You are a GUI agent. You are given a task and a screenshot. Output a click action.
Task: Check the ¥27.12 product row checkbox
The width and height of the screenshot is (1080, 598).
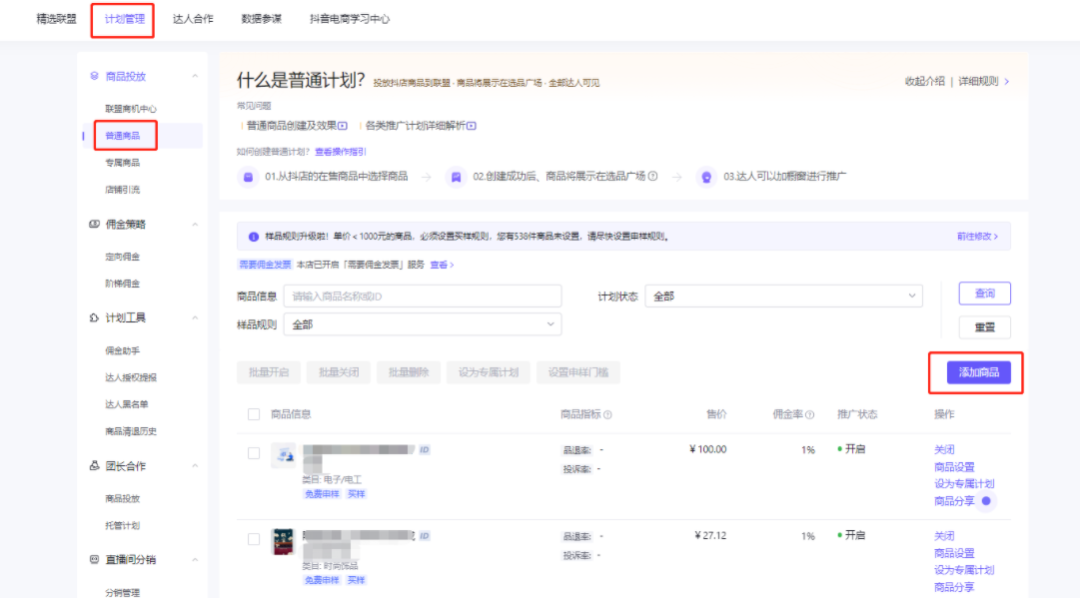[253, 539]
